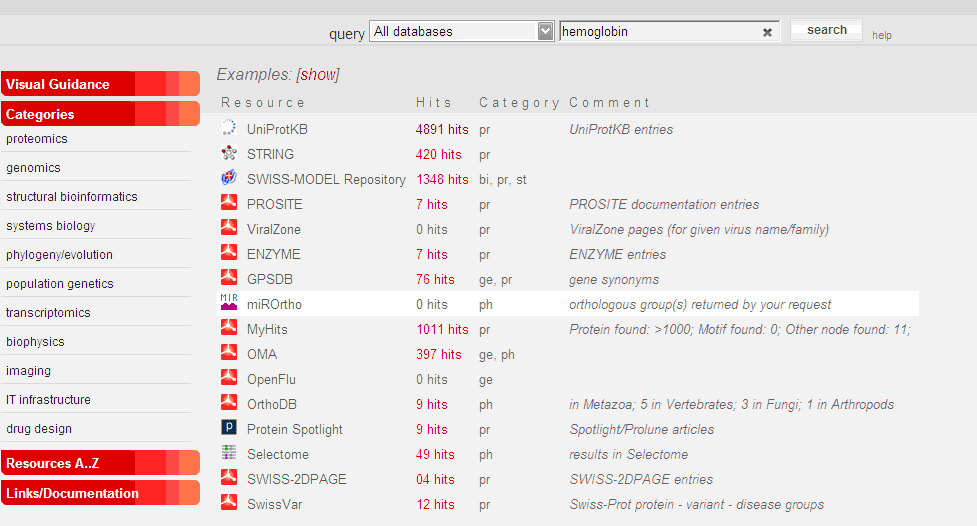Click the Protein Spotlight icon
Image resolution: width=977 pixels, height=526 pixels.
pos(229,427)
